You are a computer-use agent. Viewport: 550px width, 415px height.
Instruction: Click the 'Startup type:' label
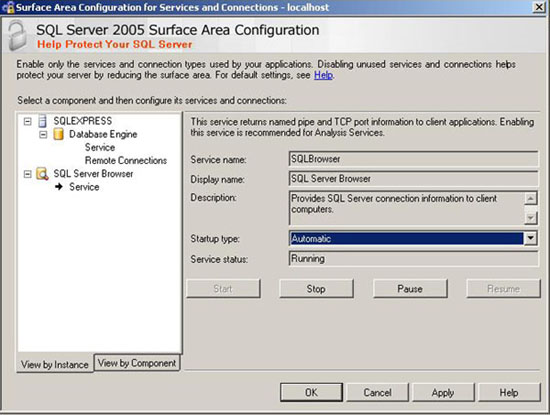(x=215, y=239)
